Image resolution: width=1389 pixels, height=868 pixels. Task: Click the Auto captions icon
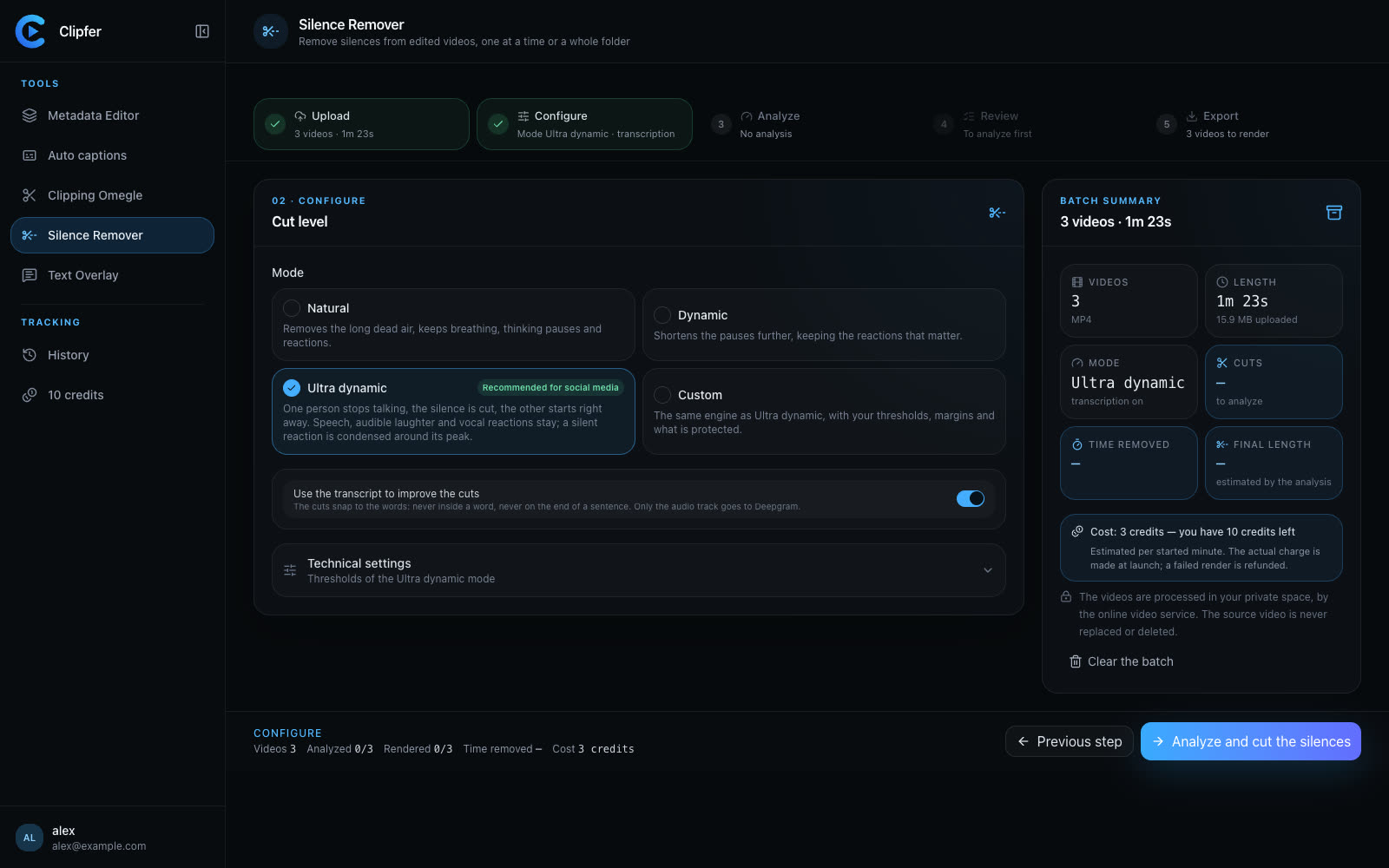(x=30, y=155)
